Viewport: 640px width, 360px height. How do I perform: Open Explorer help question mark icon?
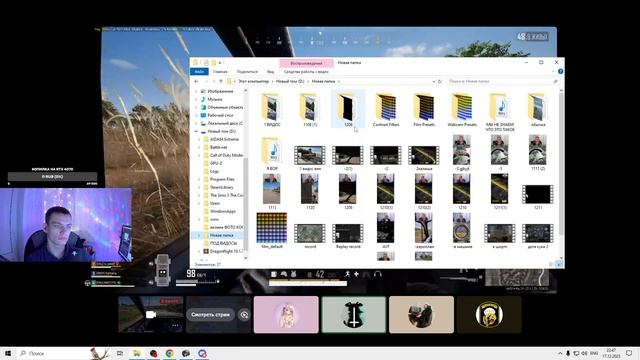click(560, 71)
